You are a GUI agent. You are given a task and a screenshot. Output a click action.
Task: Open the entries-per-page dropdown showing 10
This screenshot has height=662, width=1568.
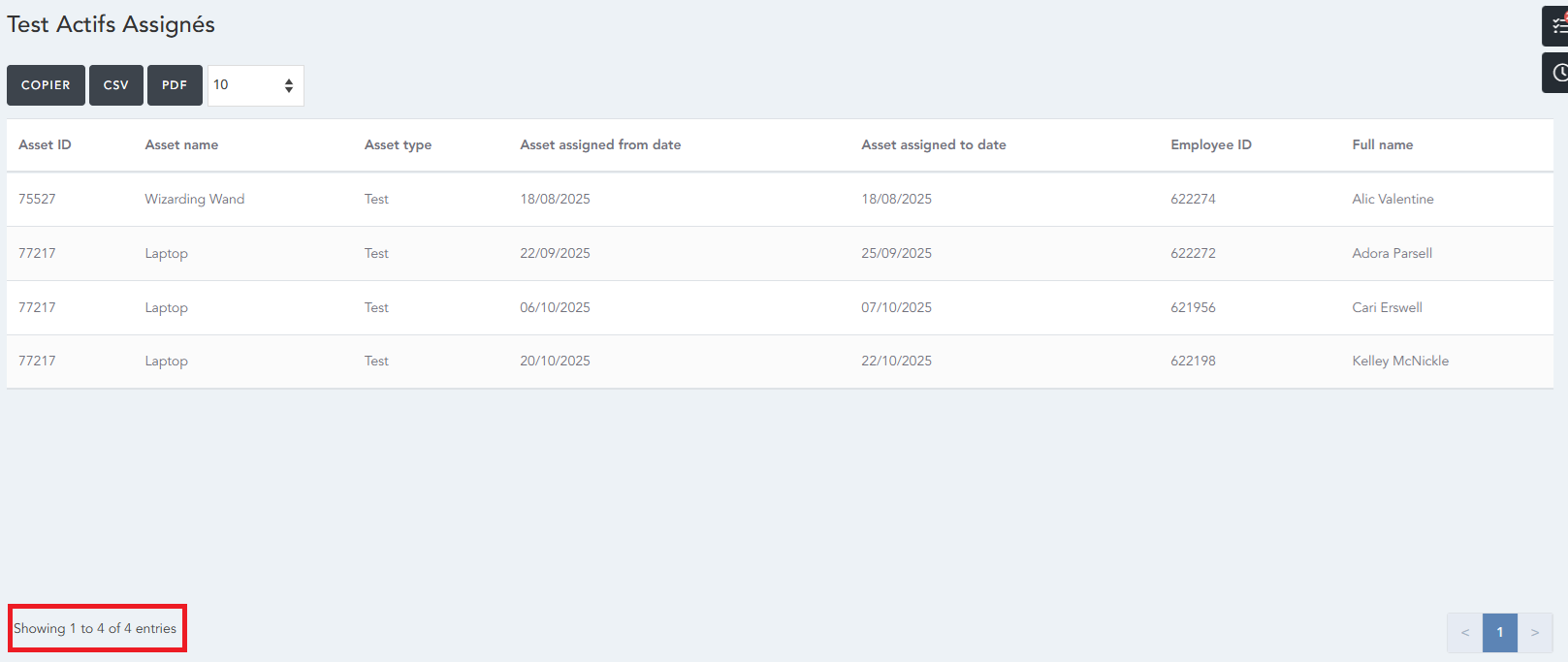coord(255,85)
